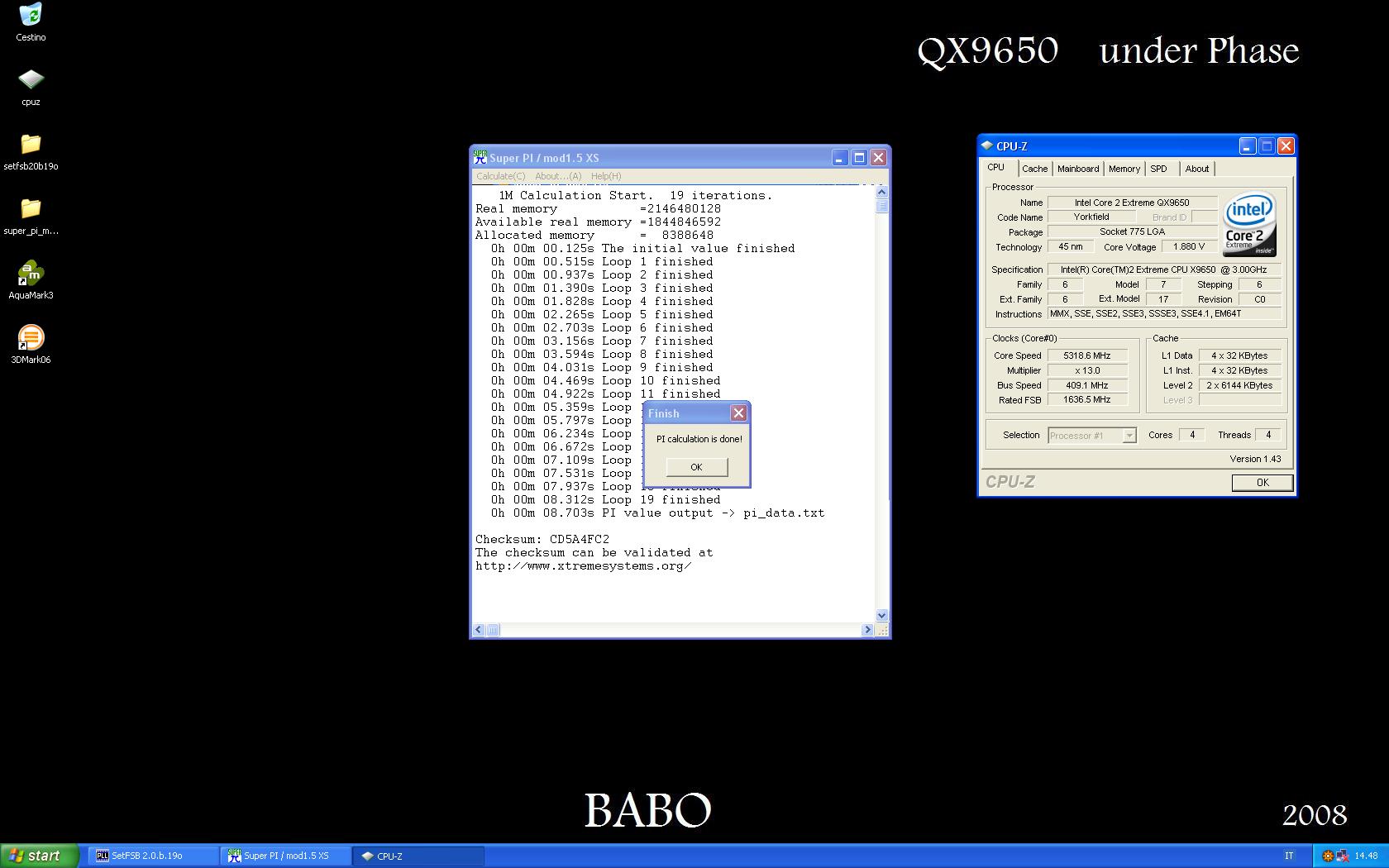Image resolution: width=1389 pixels, height=868 pixels.
Task: Click the Threads value 4 in CPU-Z
Action: click(1268, 435)
